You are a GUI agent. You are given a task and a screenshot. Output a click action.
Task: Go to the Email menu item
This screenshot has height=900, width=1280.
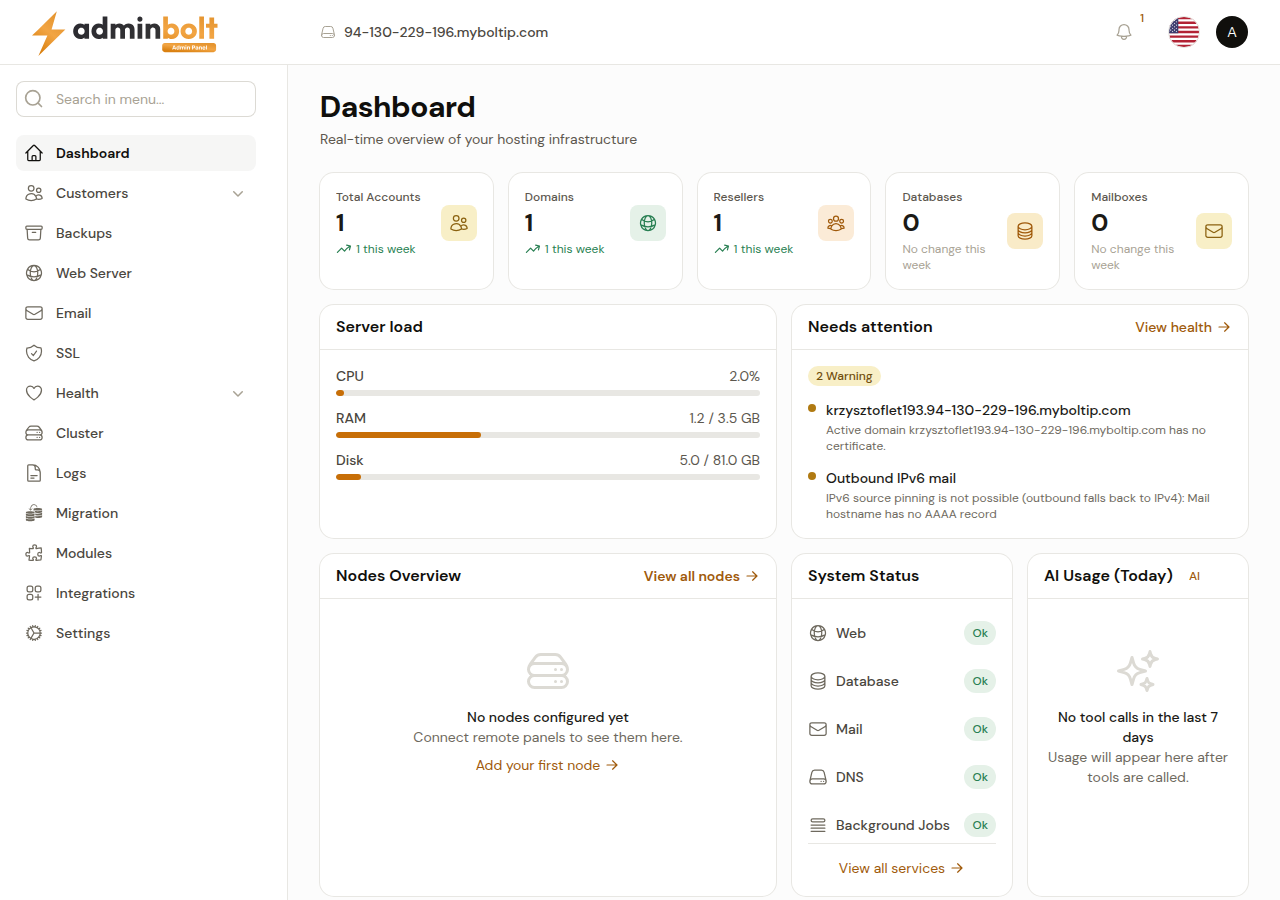pos(136,313)
